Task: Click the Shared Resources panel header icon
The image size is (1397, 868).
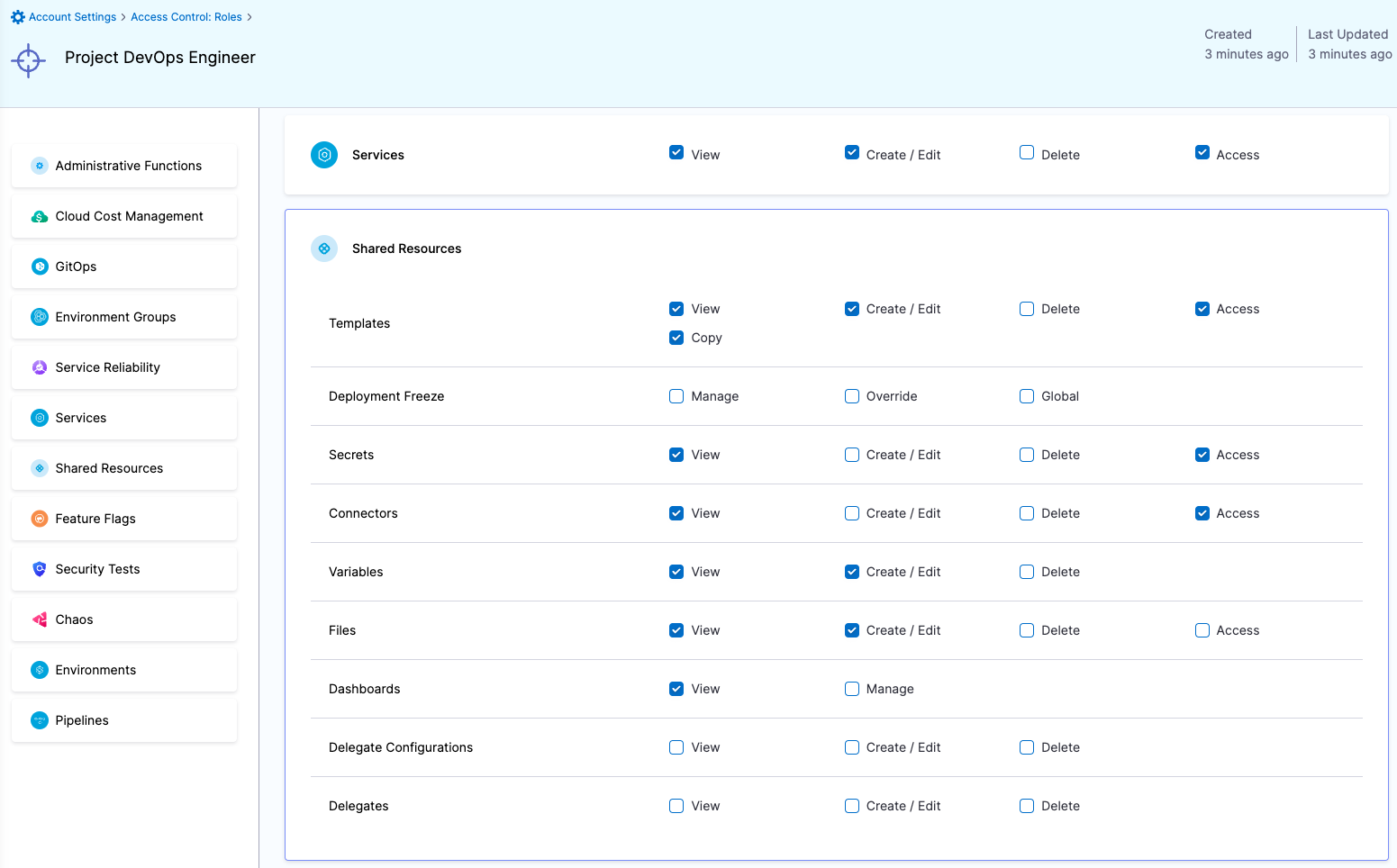Action: click(x=324, y=249)
